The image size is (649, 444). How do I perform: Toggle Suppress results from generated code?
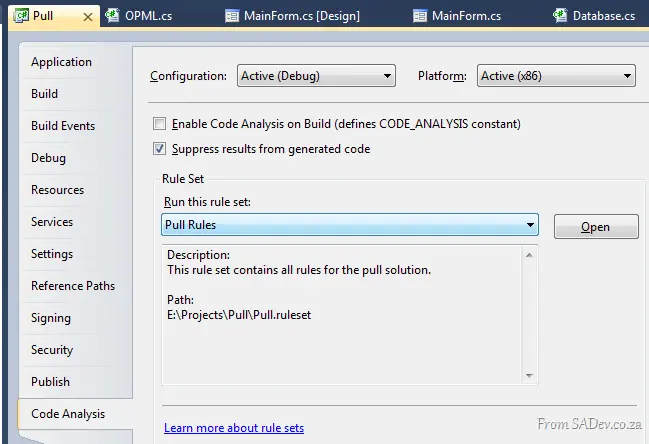point(159,149)
